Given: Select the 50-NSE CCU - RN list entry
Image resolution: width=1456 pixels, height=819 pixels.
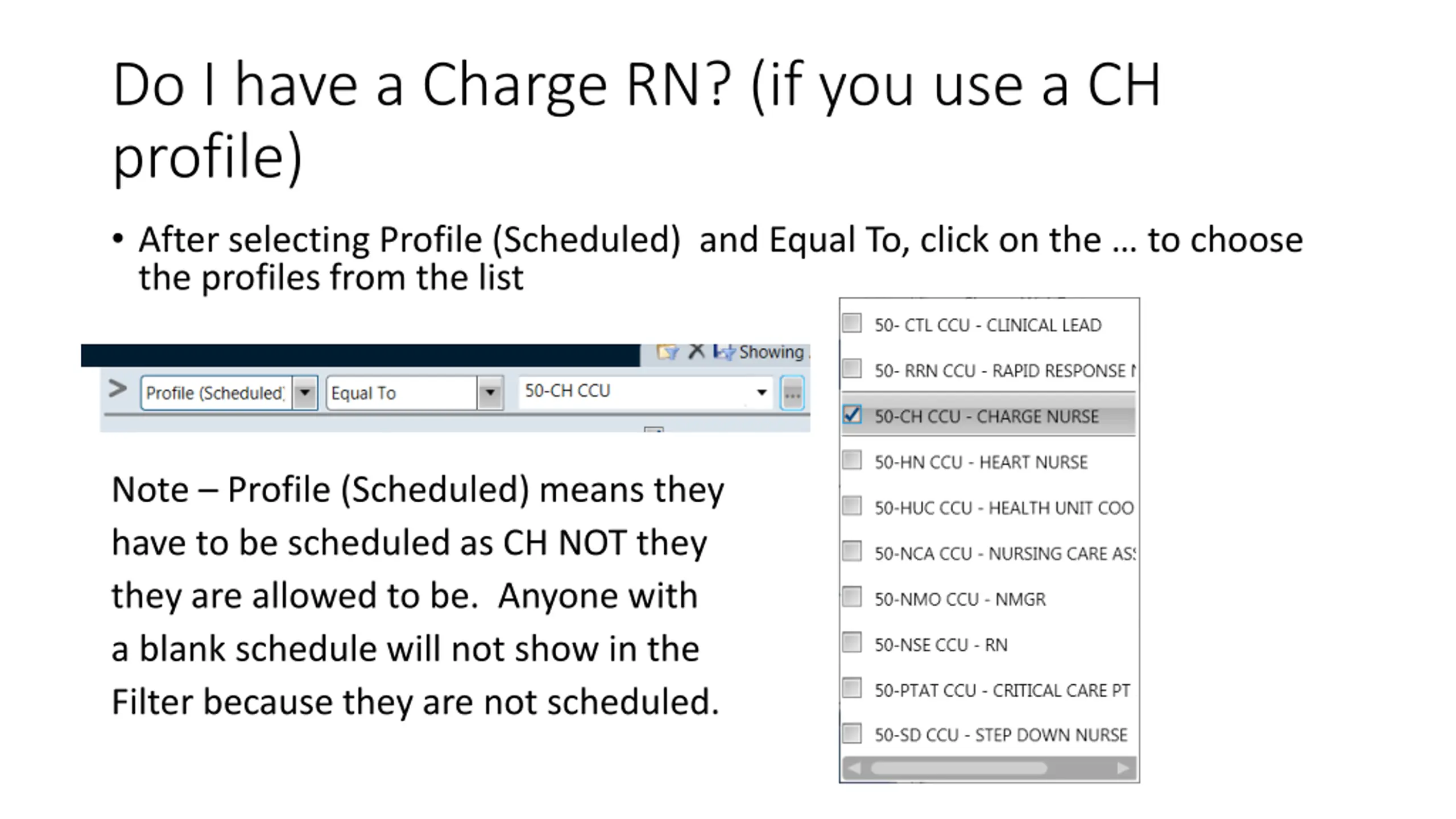Looking at the screenshot, I should (x=941, y=645).
